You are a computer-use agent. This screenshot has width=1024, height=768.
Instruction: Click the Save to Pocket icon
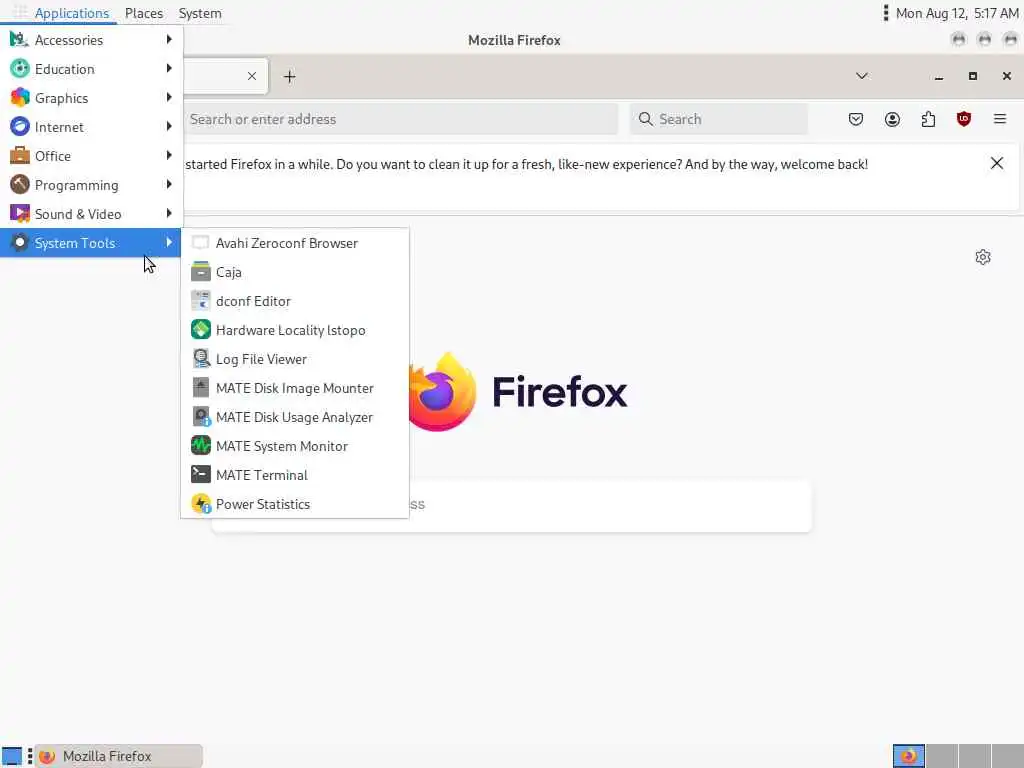pyautogui.click(x=856, y=119)
